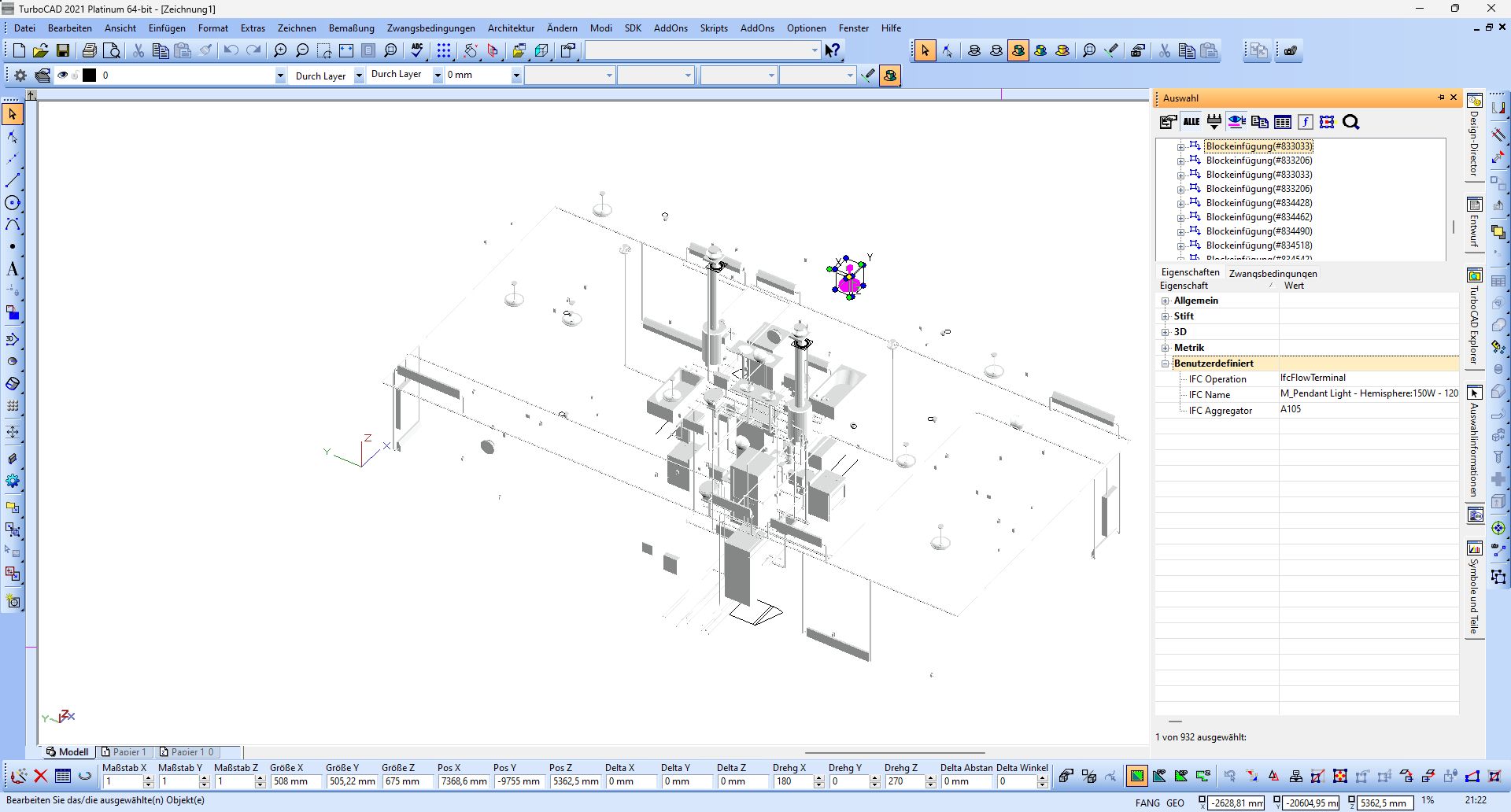Click the Dreh Z field showing 270
1511x812 pixels.
tap(905, 781)
